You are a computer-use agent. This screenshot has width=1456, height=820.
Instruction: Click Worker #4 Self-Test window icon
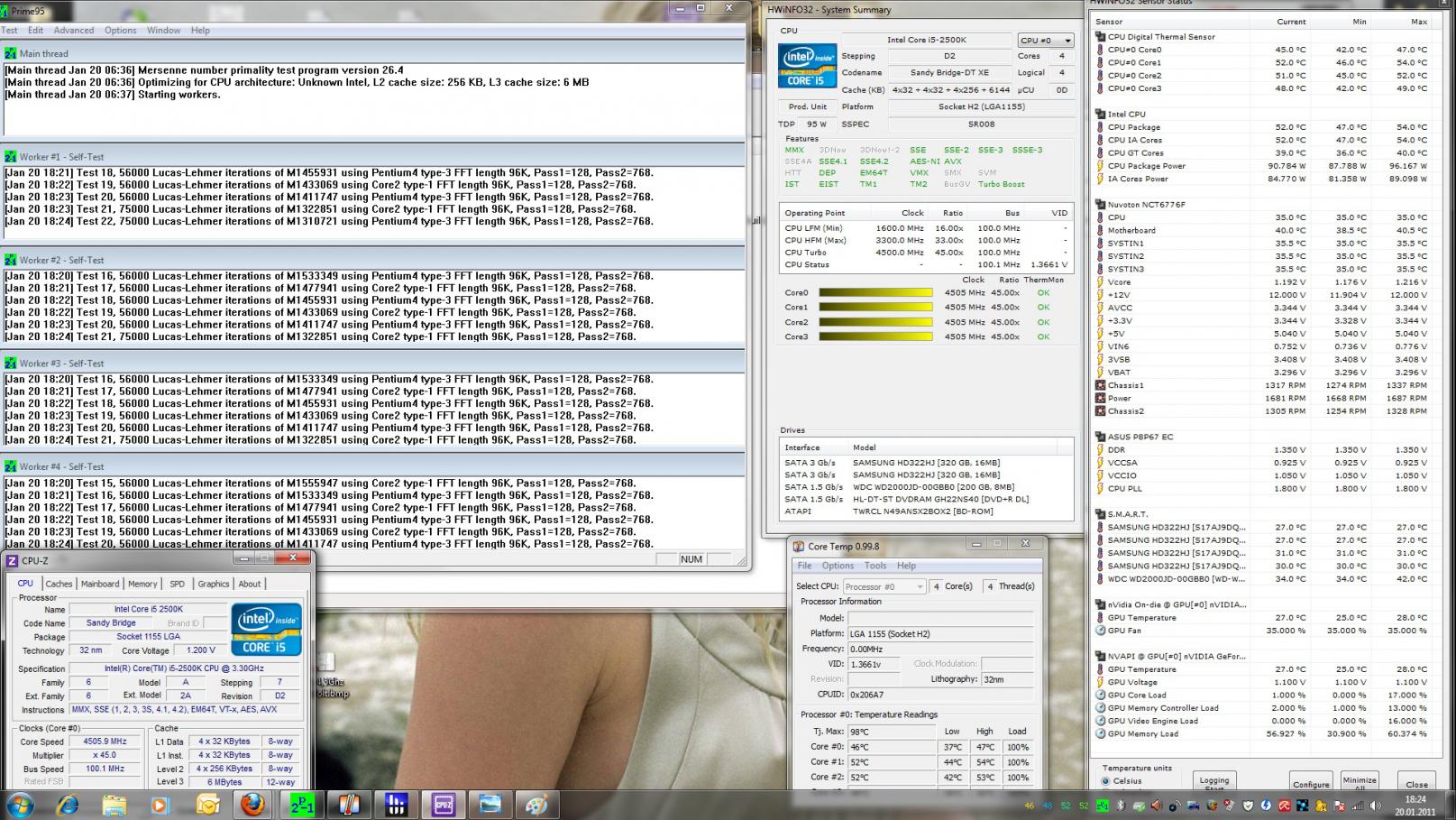tap(11, 466)
